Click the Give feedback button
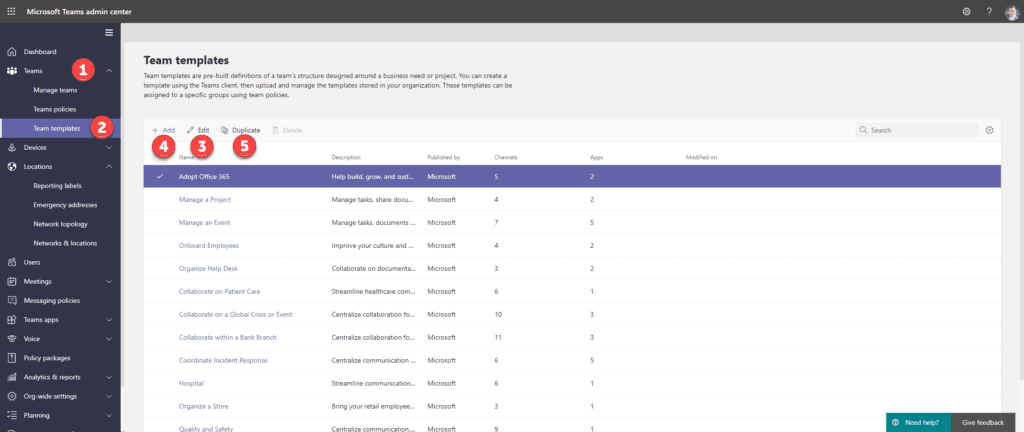Viewport: 1024px width, 432px height. point(982,422)
